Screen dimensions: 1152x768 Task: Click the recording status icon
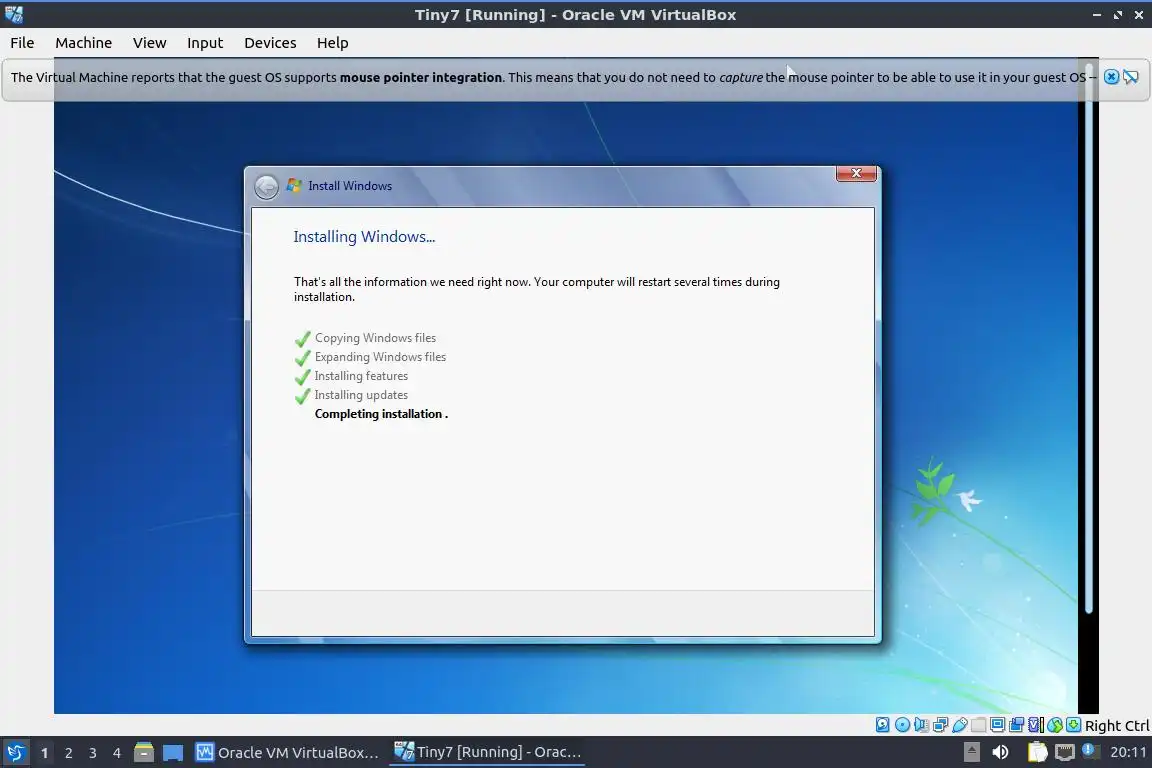(1016, 725)
